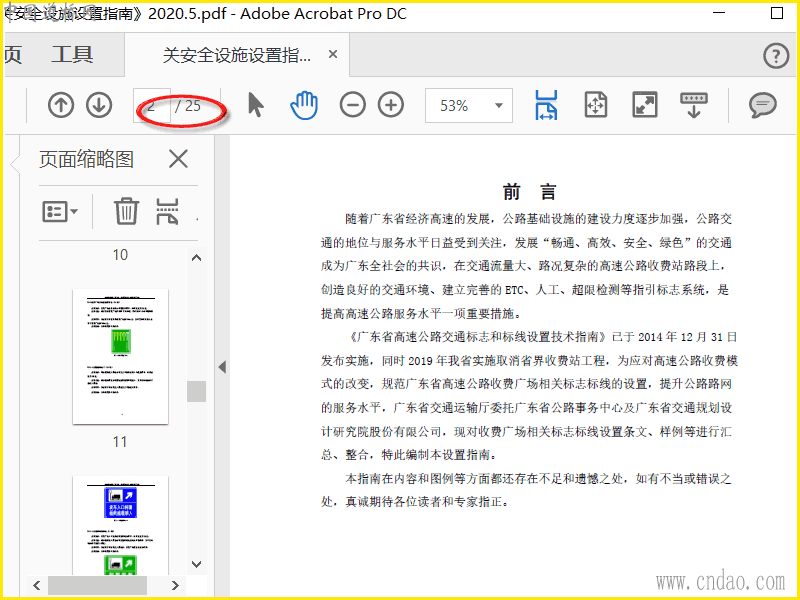The image size is (800, 600).
Task: Fit one full page in window
Action: pyautogui.click(x=596, y=105)
